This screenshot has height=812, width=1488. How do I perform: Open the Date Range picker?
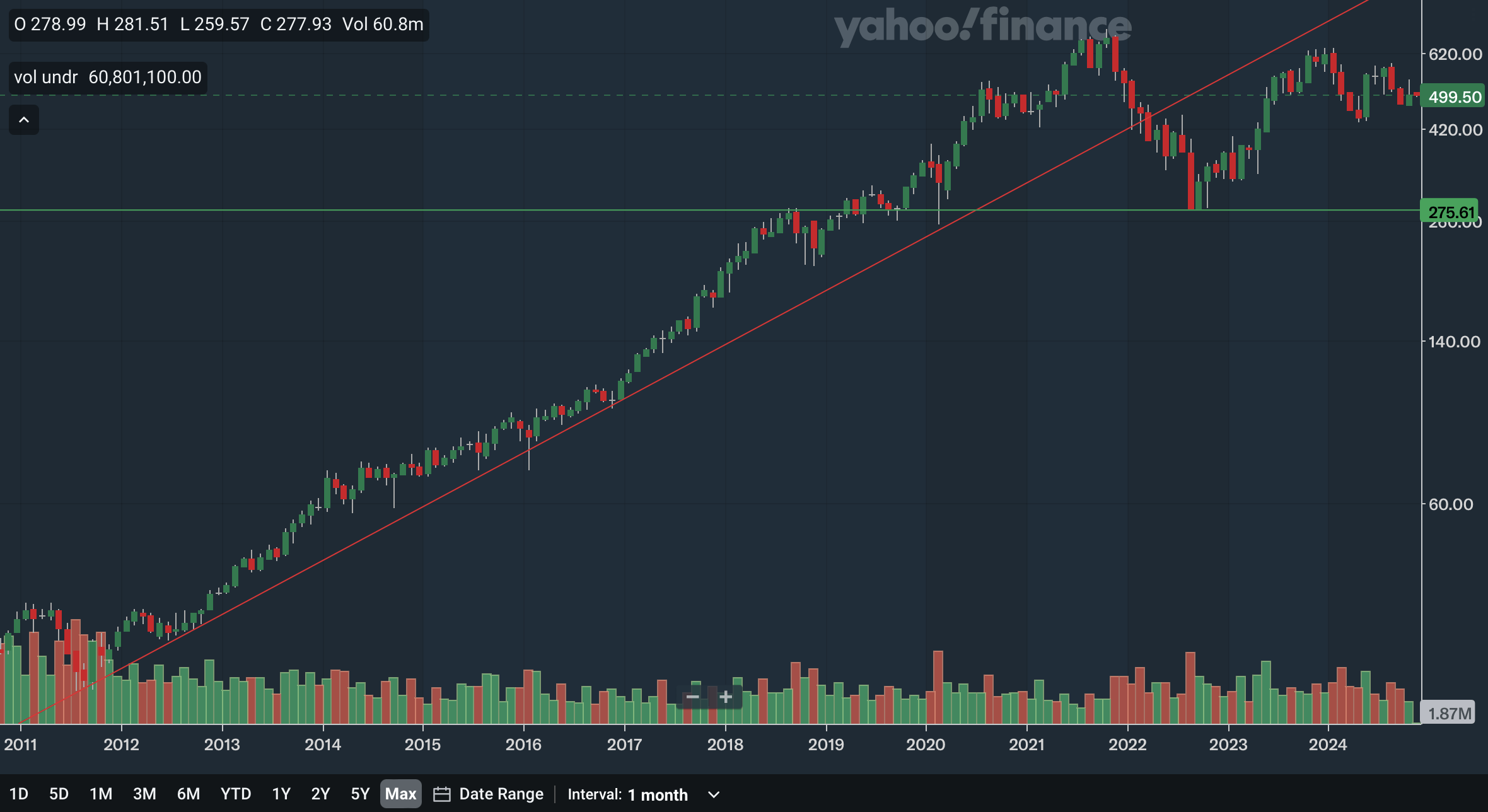[501, 794]
